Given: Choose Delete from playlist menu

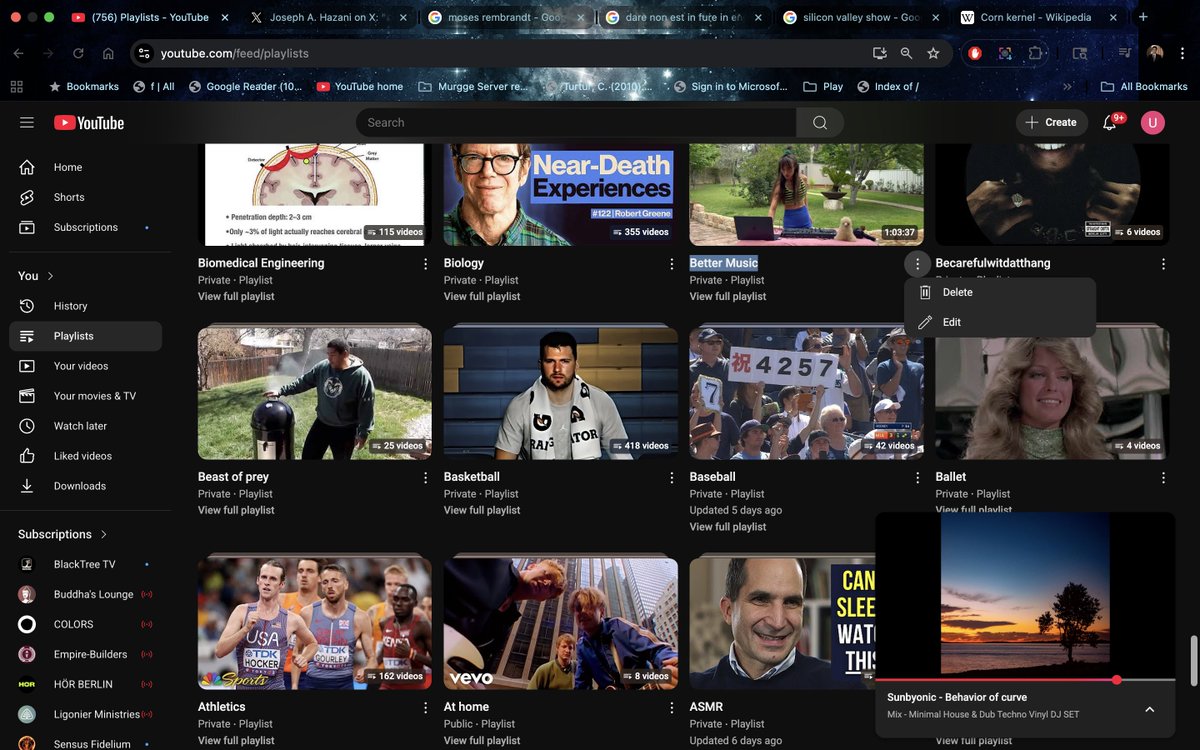Looking at the screenshot, I should [1000, 292].
